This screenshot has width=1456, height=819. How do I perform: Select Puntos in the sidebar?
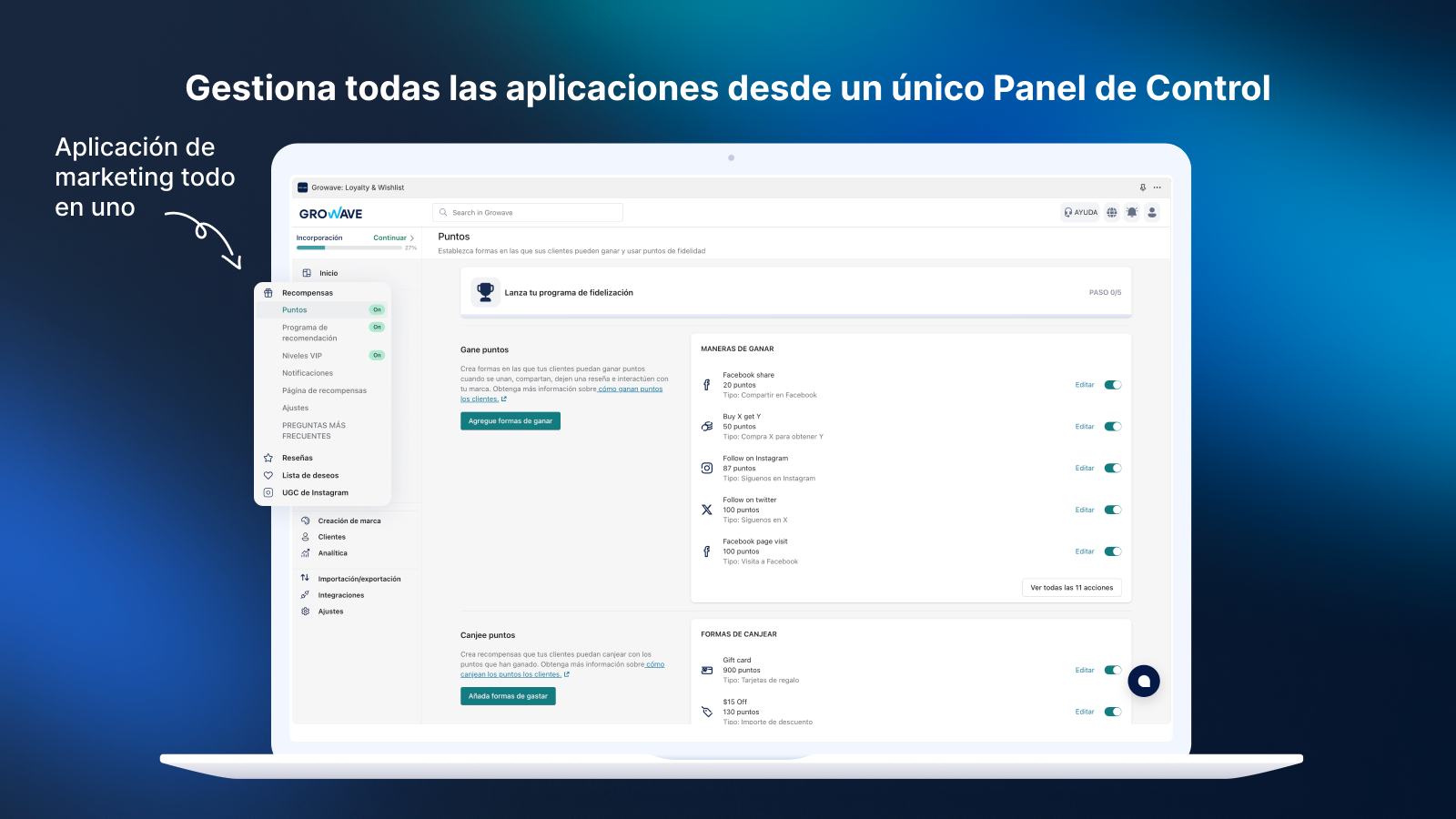(x=322, y=310)
